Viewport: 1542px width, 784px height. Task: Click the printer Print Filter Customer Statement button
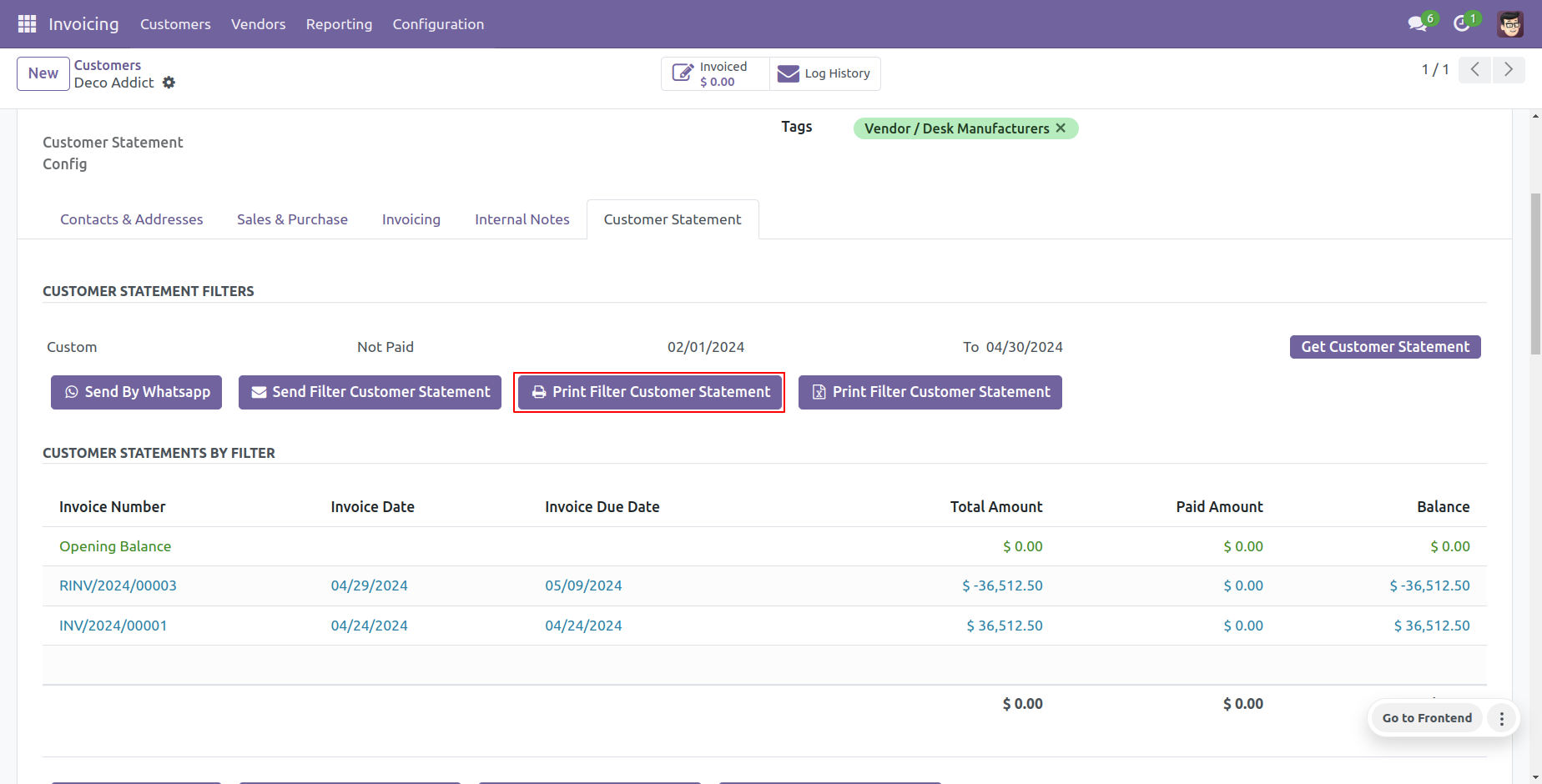point(650,392)
